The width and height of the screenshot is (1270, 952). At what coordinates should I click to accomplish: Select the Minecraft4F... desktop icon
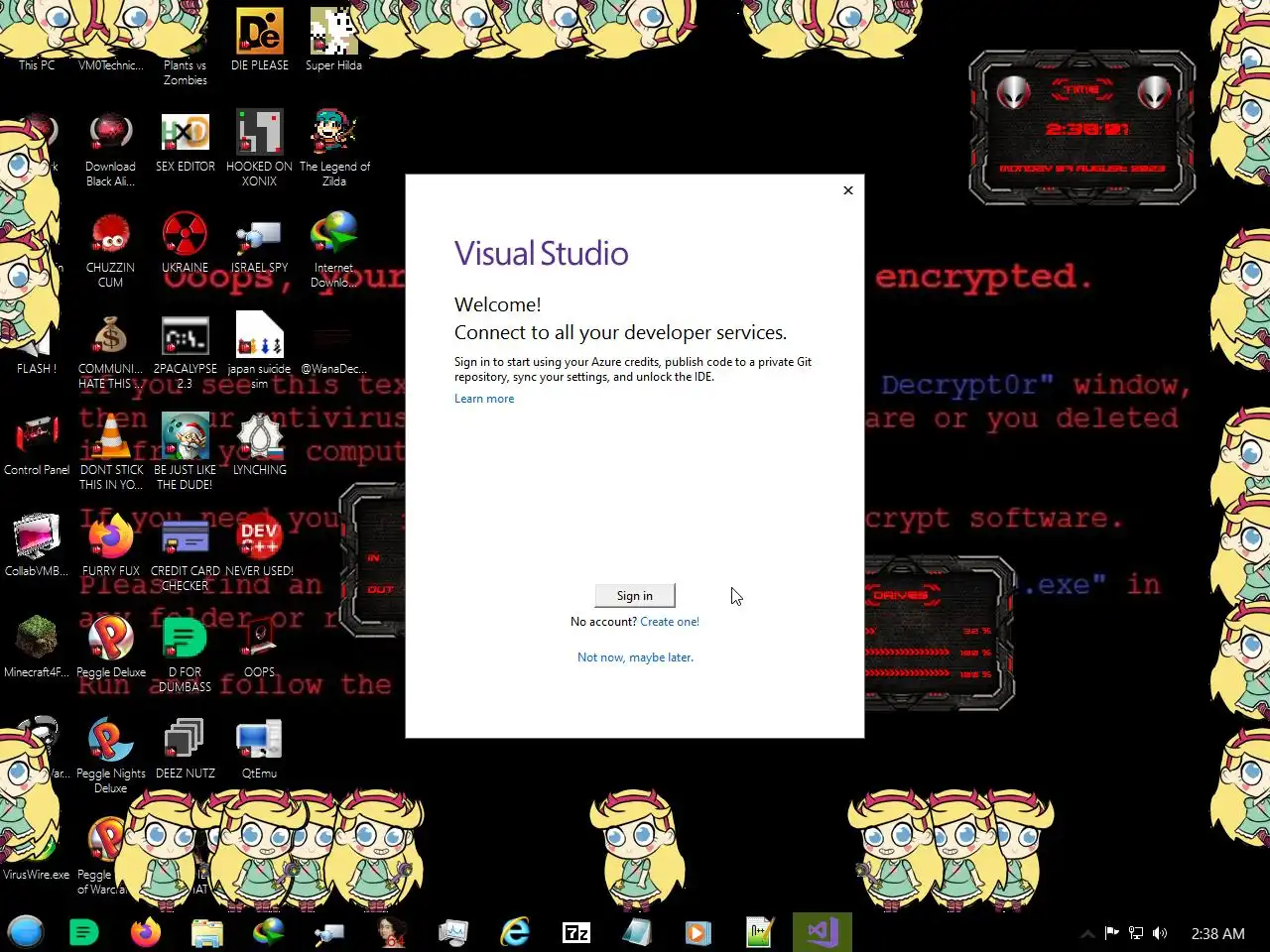pyautogui.click(x=37, y=647)
